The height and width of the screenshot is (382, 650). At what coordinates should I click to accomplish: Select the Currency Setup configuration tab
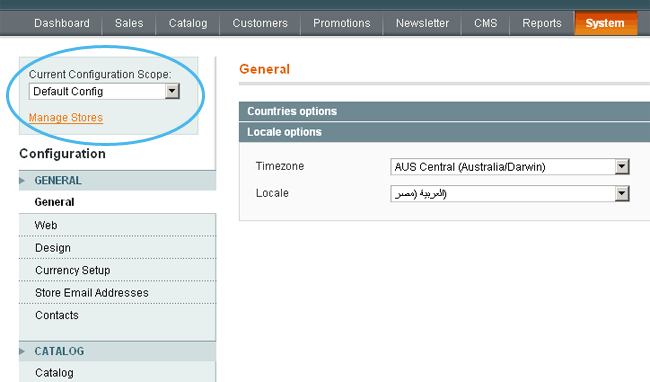(117, 270)
